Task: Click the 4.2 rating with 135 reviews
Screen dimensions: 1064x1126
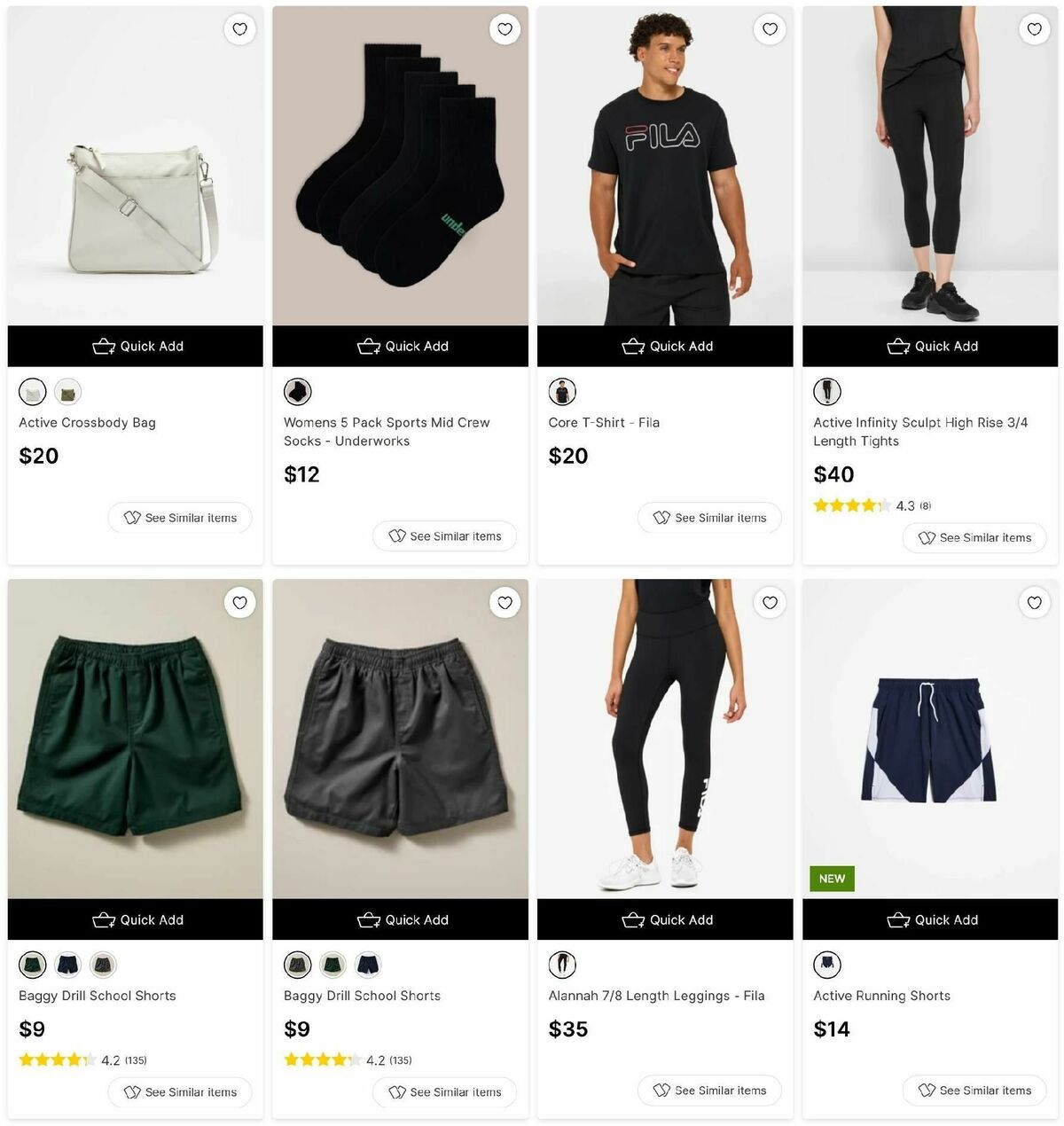Action: pyautogui.click(x=82, y=1060)
